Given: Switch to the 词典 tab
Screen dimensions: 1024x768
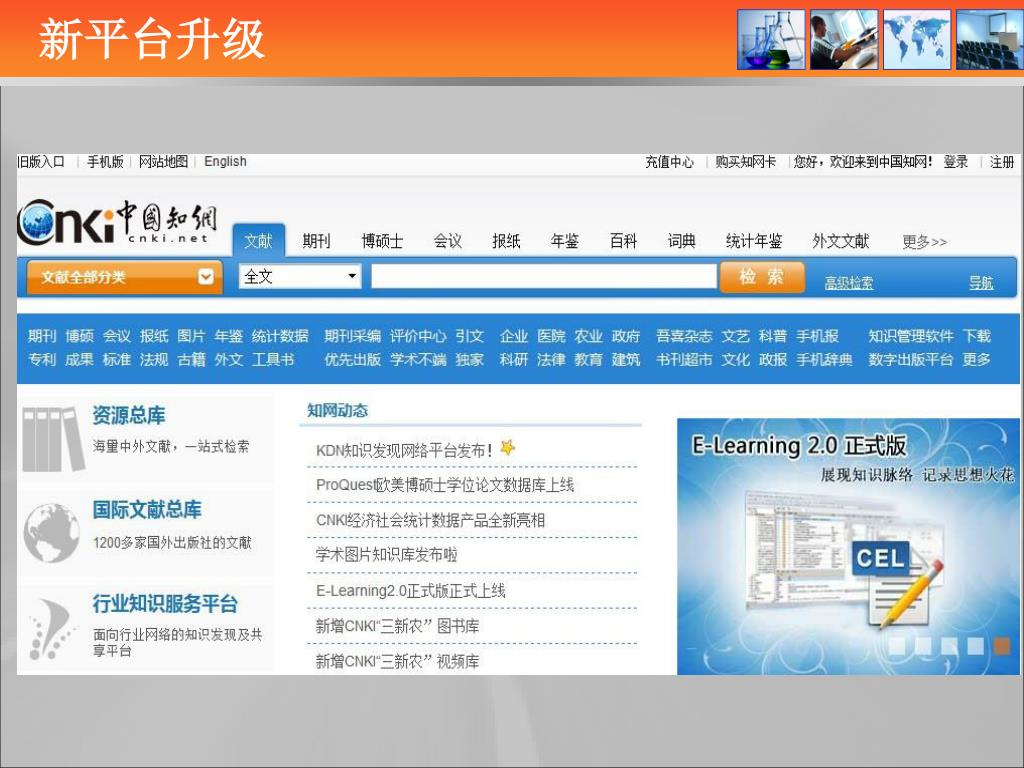Looking at the screenshot, I should click(x=682, y=241).
